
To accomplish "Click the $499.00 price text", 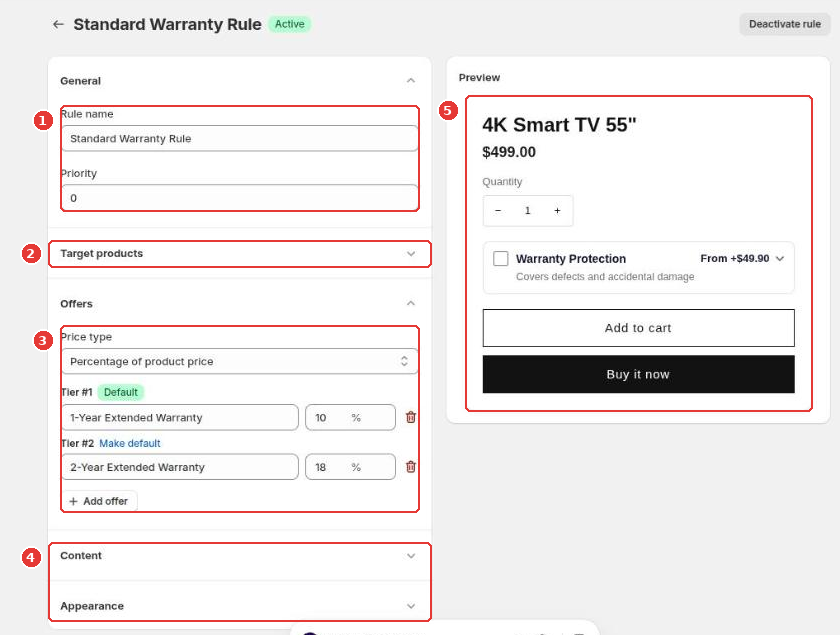I will point(509,152).
